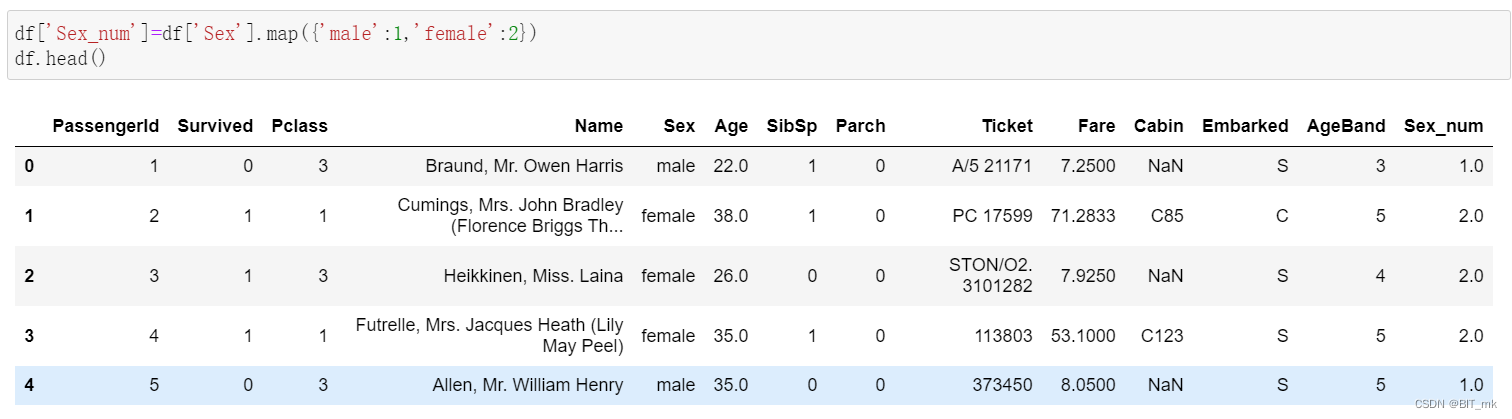Select the name cell Heikkinen, Miss. Laina
Screen dimensions: 1512x419
[533, 276]
